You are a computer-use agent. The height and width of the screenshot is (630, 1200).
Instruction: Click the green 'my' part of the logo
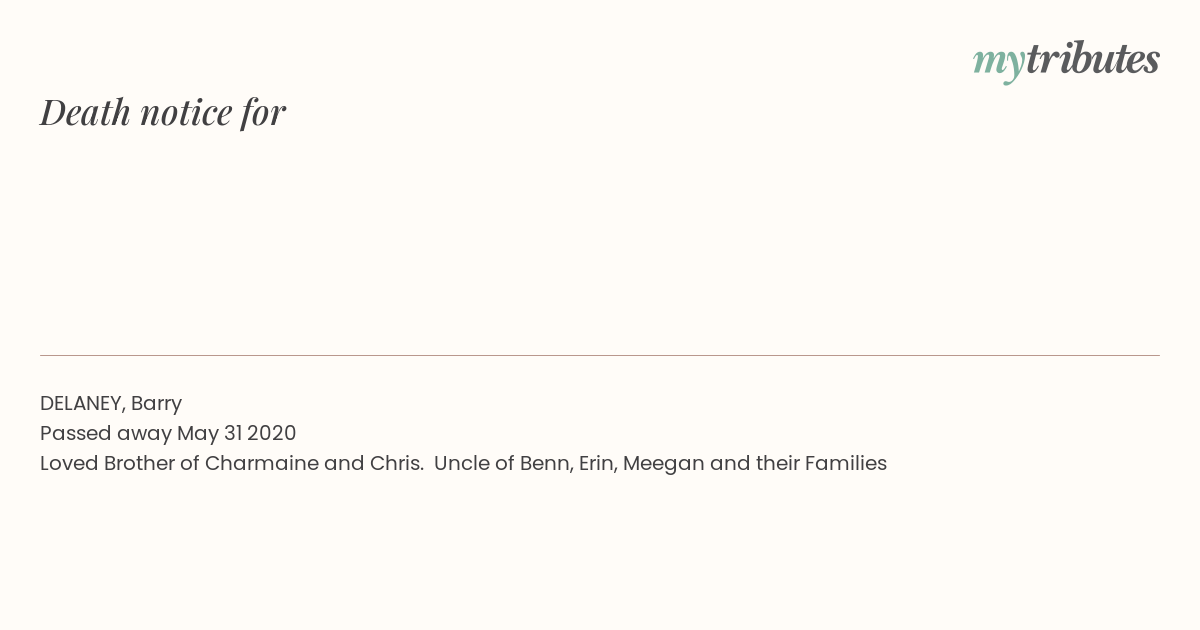click(999, 64)
